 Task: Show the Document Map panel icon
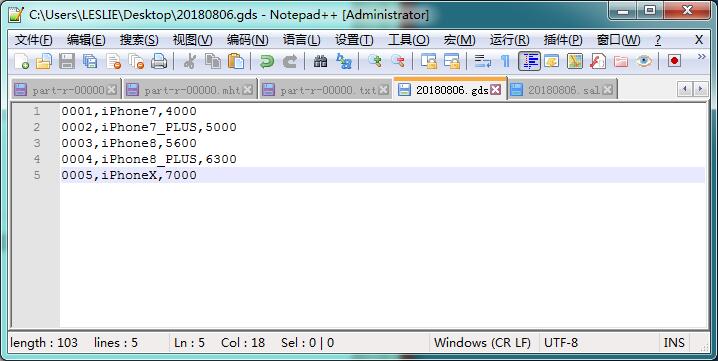click(575, 61)
